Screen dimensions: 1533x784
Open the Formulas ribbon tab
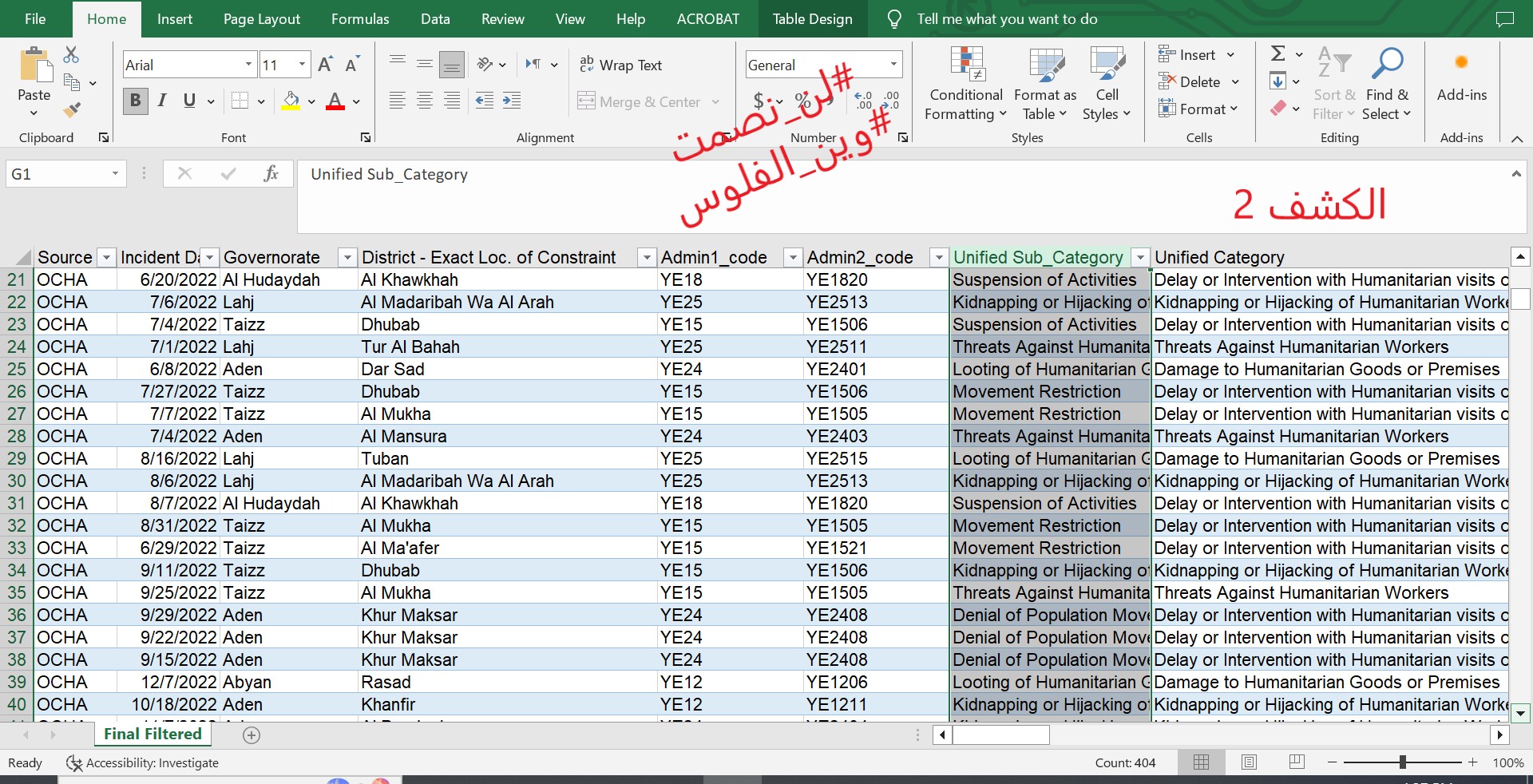tap(360, 19)
